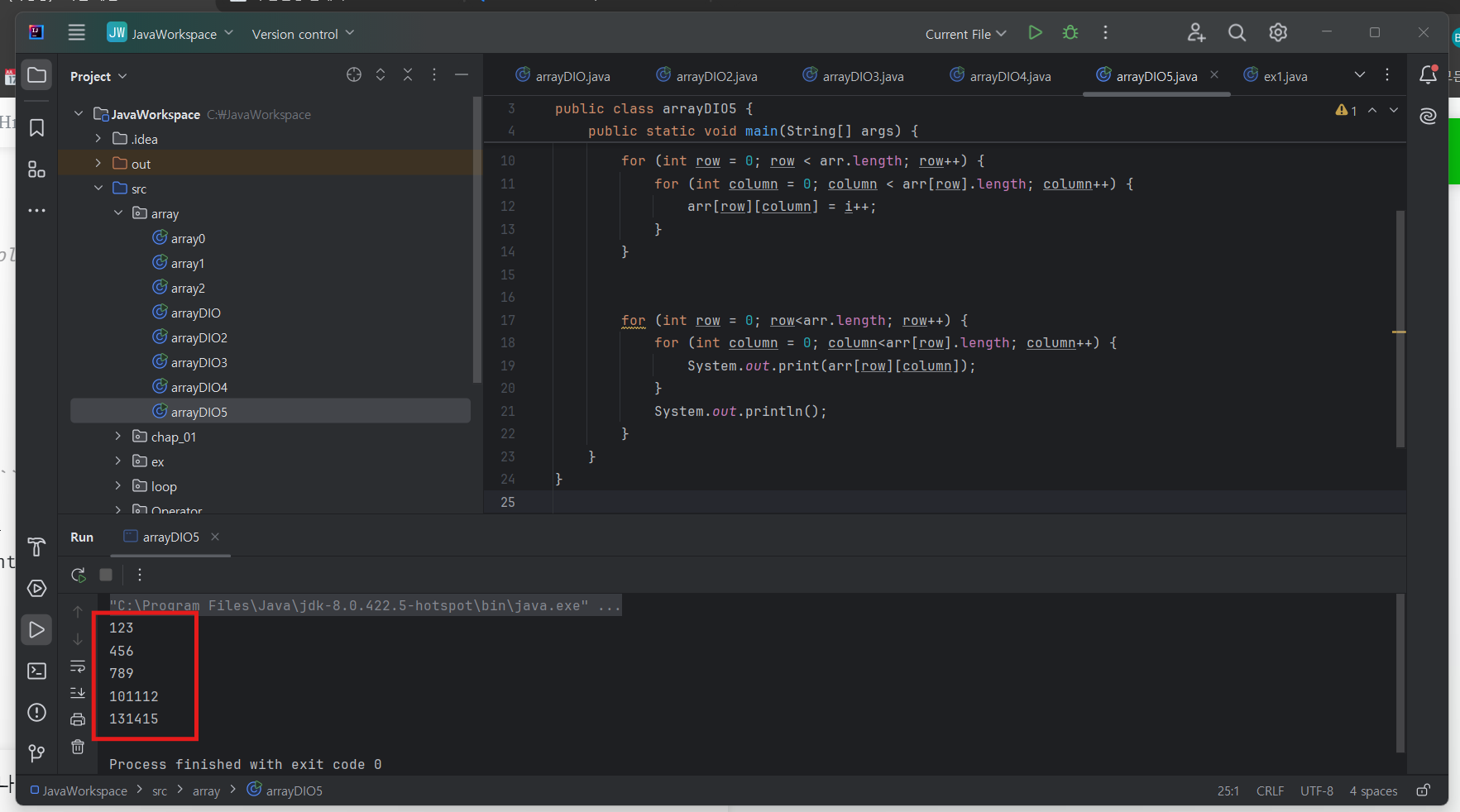Switch to the arrayDIO3.java editor tab
This screenshot has width=1460, height=812.
(862, 76)
